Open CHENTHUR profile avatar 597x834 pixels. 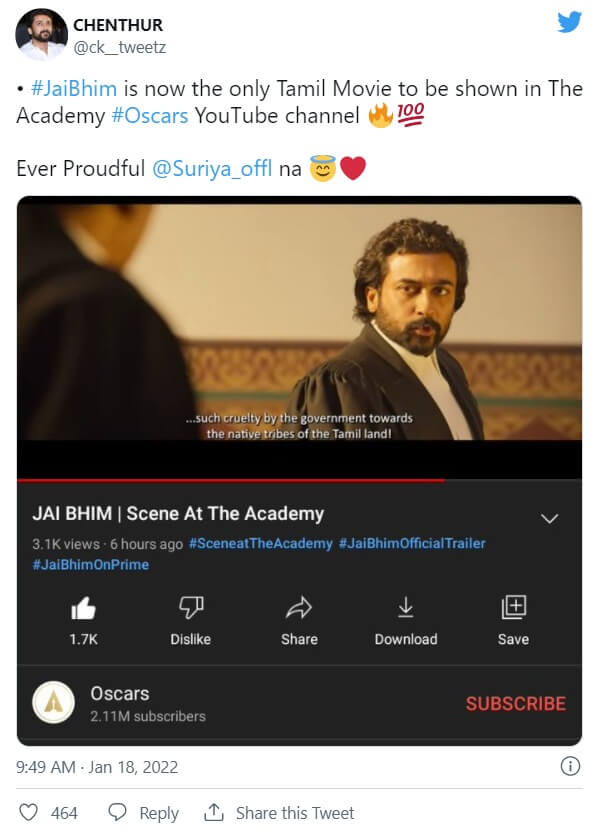point(40,35)
